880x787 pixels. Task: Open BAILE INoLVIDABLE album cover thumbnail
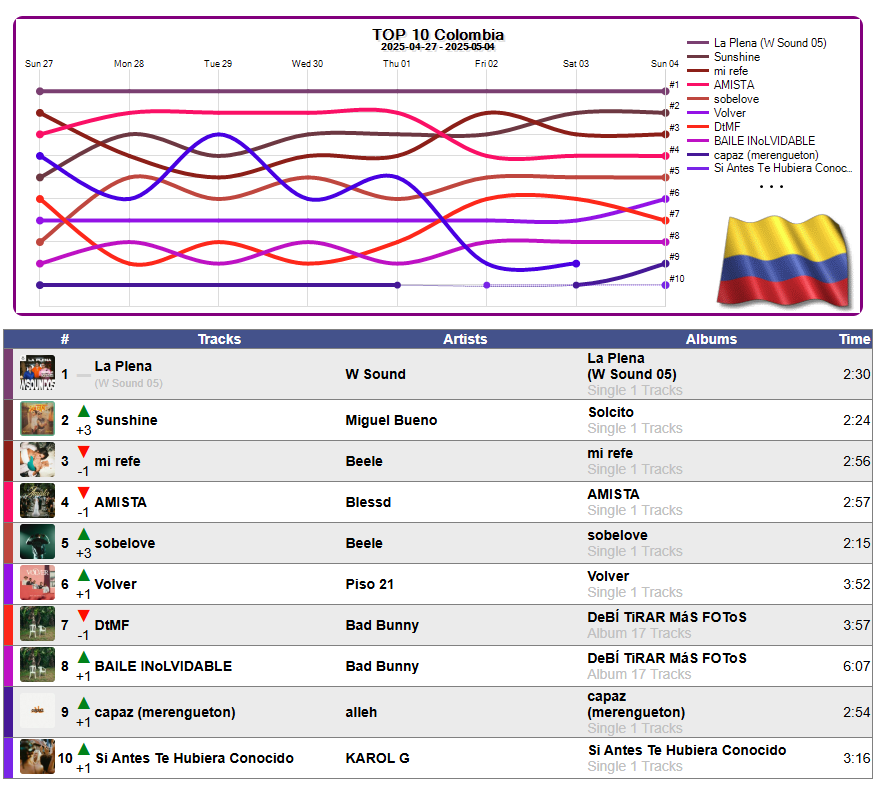[37, 665]
